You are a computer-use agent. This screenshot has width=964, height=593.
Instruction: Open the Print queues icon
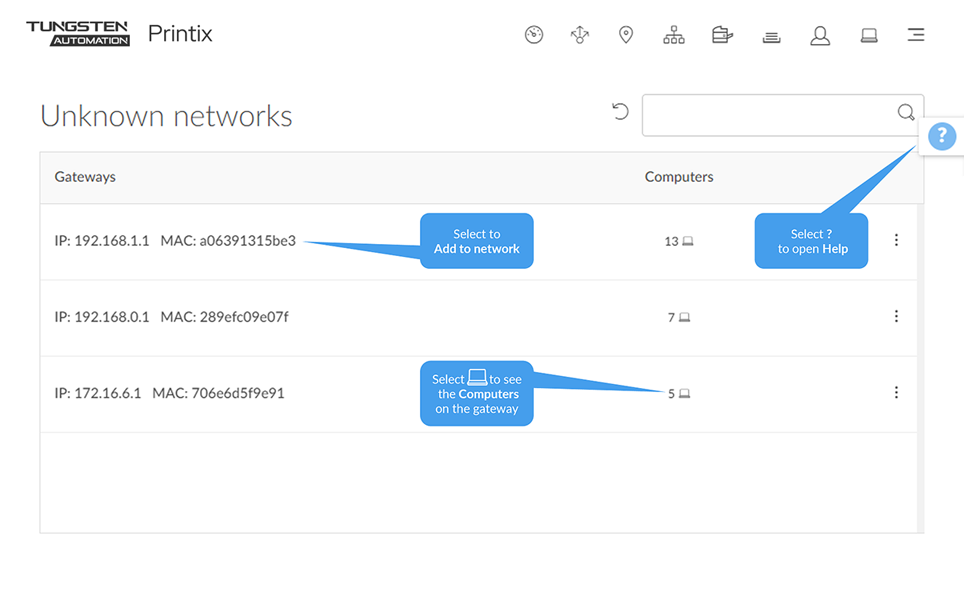click(x=771, y=37)
